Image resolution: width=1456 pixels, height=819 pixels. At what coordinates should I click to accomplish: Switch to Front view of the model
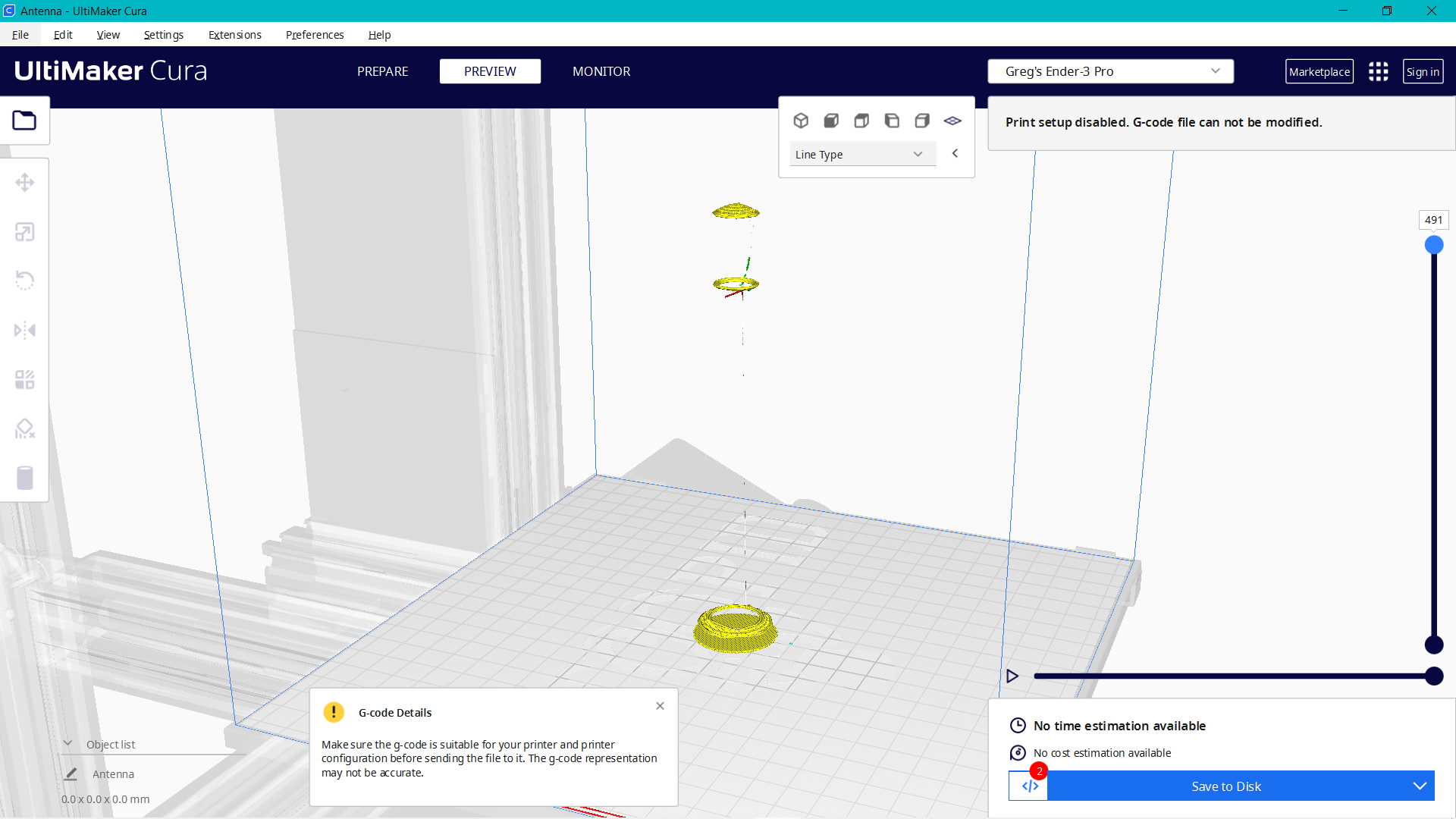832,120
